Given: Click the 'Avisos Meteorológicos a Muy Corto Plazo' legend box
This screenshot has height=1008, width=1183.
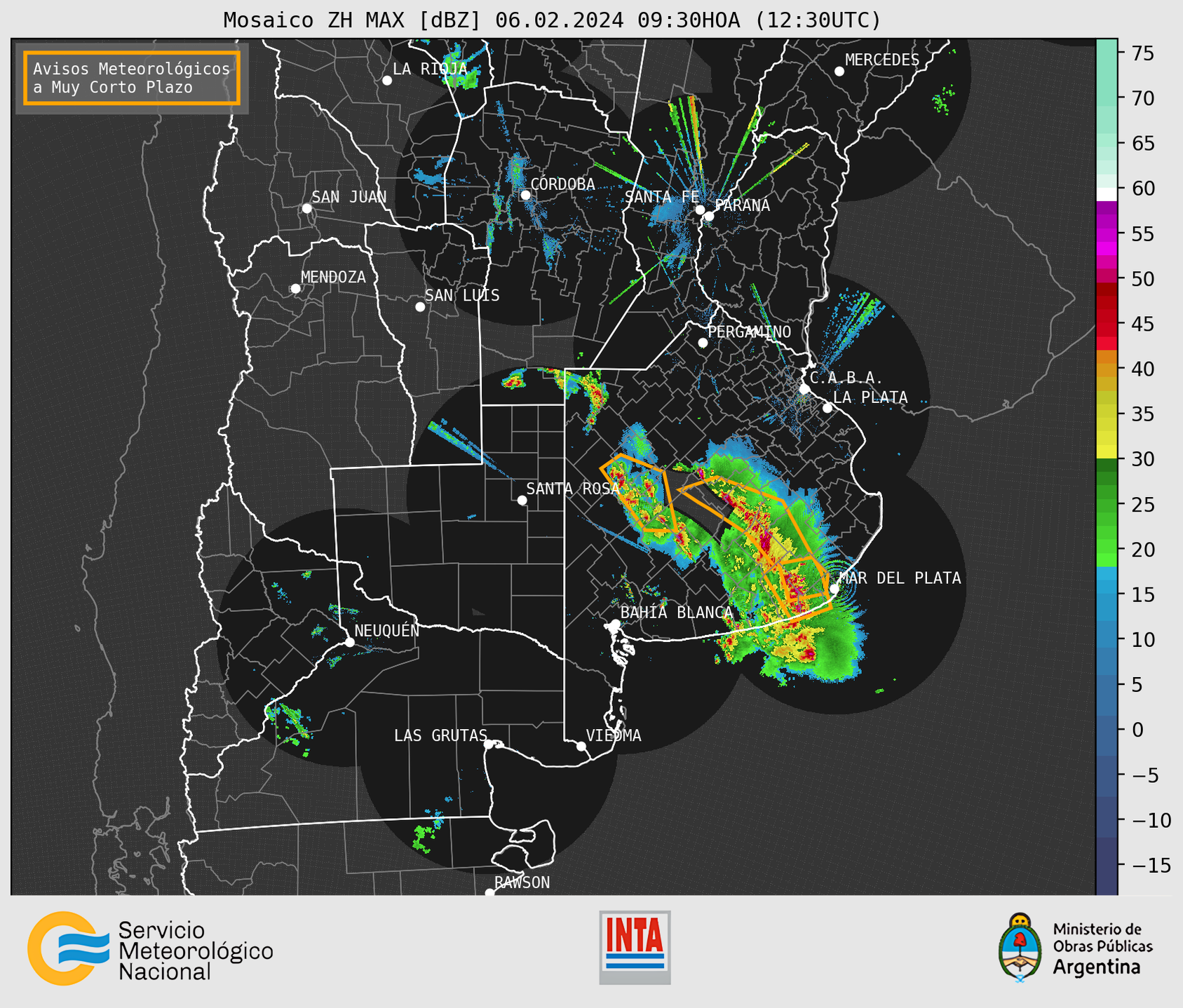Looking at the screenshot, I should point(131,78).
